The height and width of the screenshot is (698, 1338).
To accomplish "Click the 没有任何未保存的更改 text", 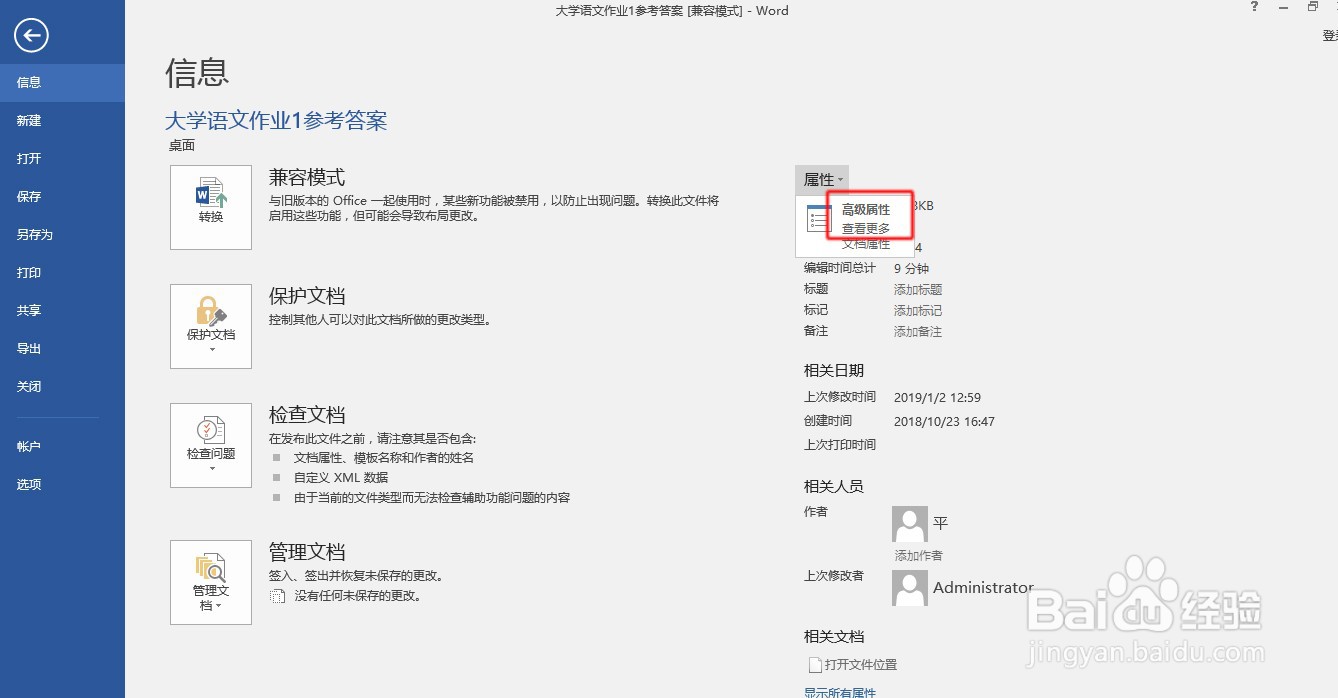I will coord(358,596).
